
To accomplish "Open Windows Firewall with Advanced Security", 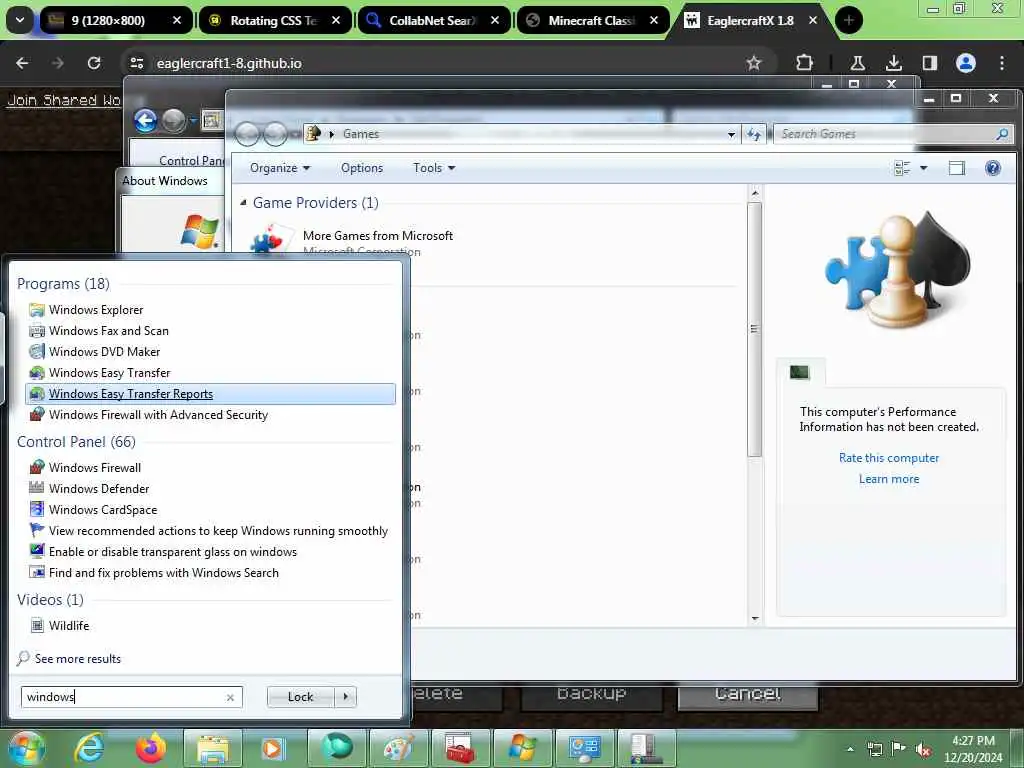I will click(x=149, y=415).
